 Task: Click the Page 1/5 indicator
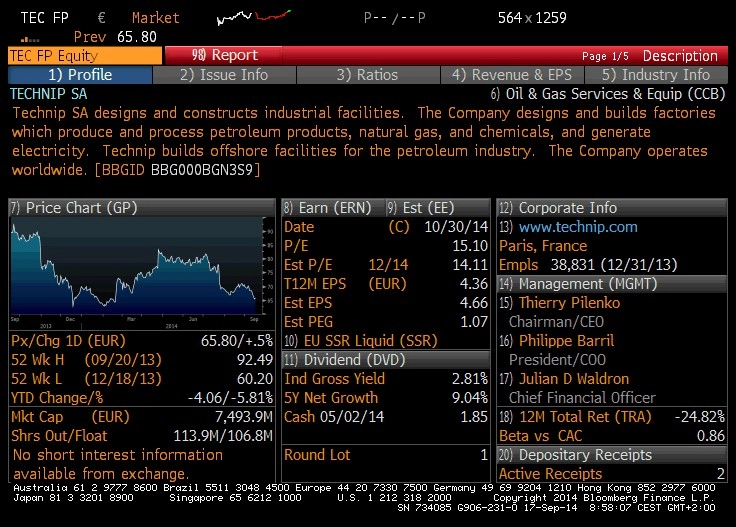coord(605,56)
